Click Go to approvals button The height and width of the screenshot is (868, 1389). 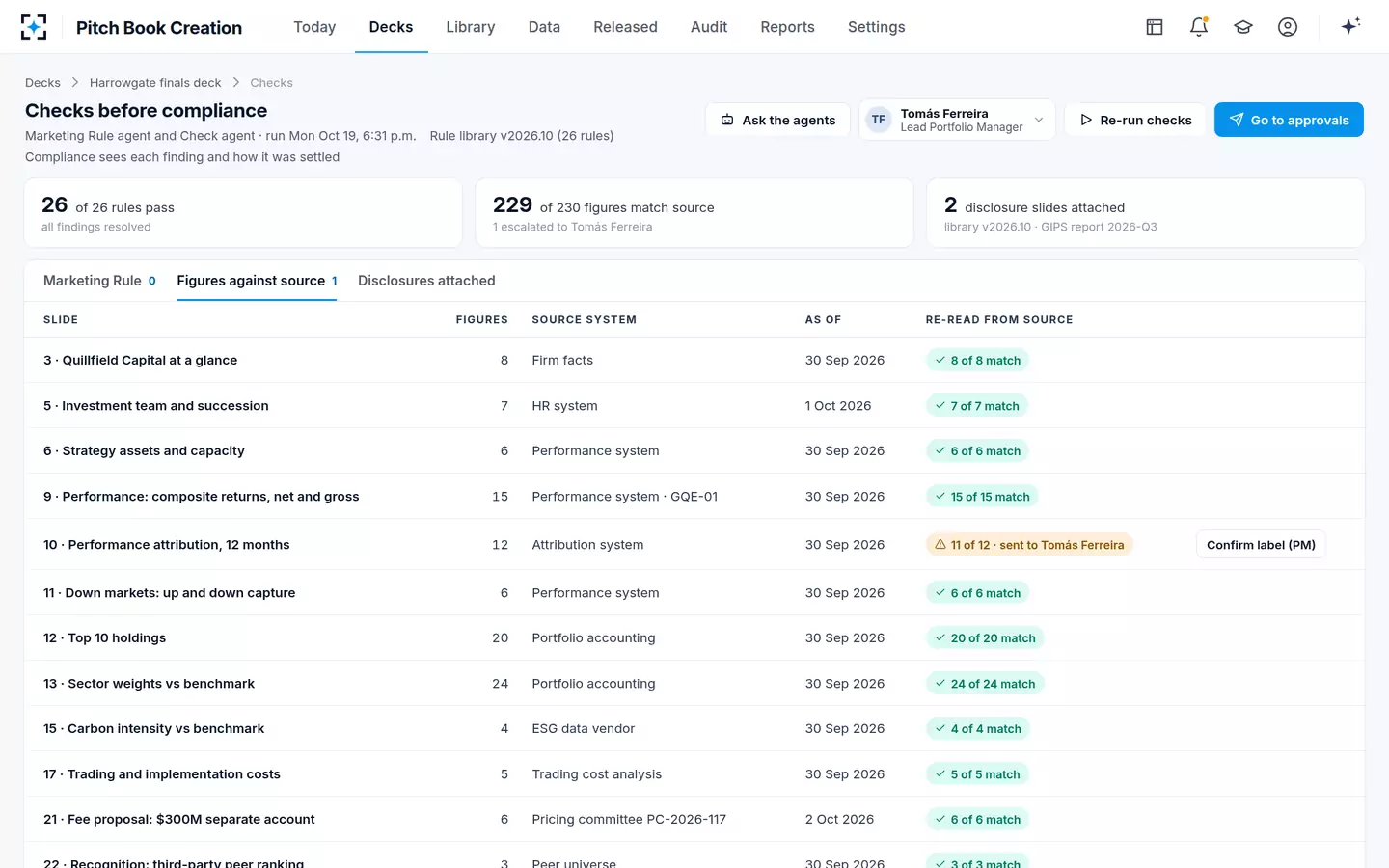pos(1289,120)
